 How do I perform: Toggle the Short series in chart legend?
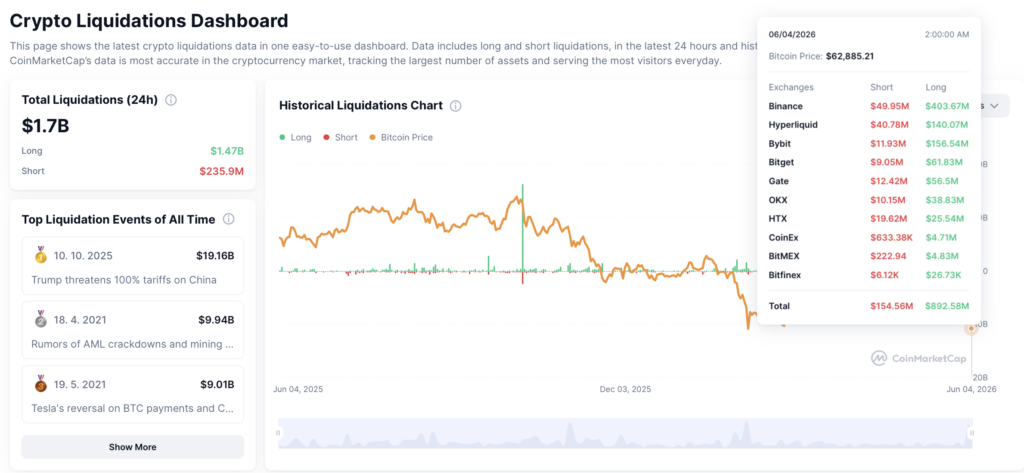click(340, 137)
